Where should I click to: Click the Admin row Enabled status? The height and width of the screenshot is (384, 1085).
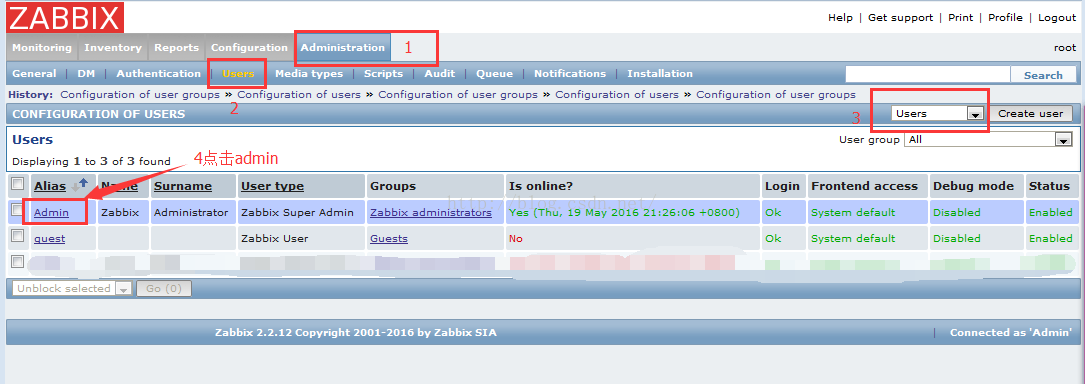1050,212
